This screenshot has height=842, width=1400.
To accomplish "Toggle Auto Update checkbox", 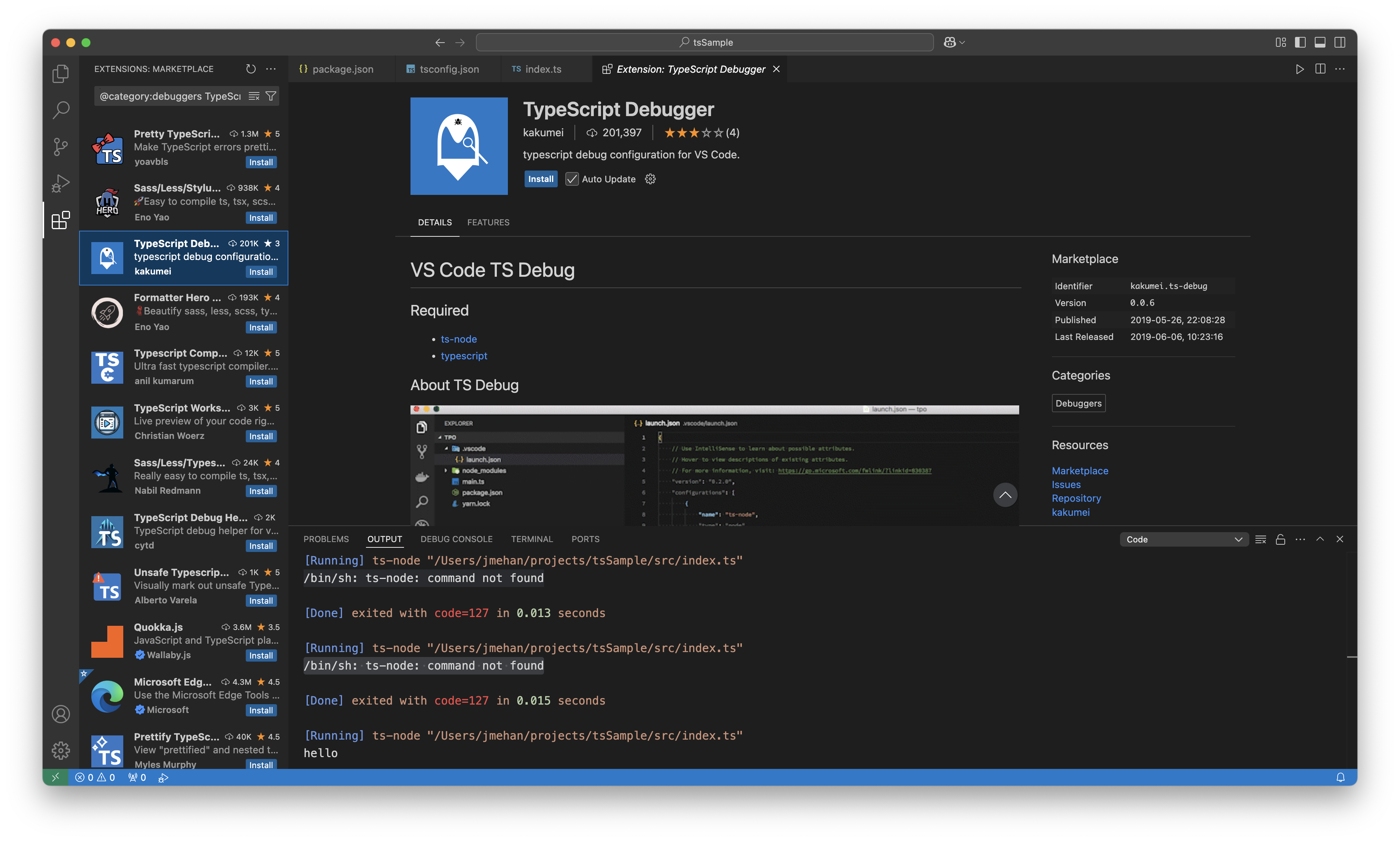I will tap(571, 179).
